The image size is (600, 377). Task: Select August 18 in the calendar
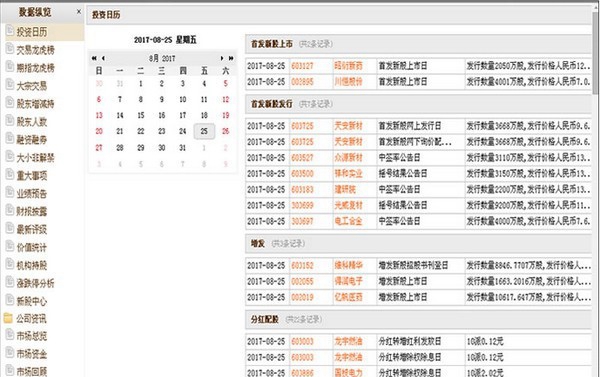[x=204, y=115]
